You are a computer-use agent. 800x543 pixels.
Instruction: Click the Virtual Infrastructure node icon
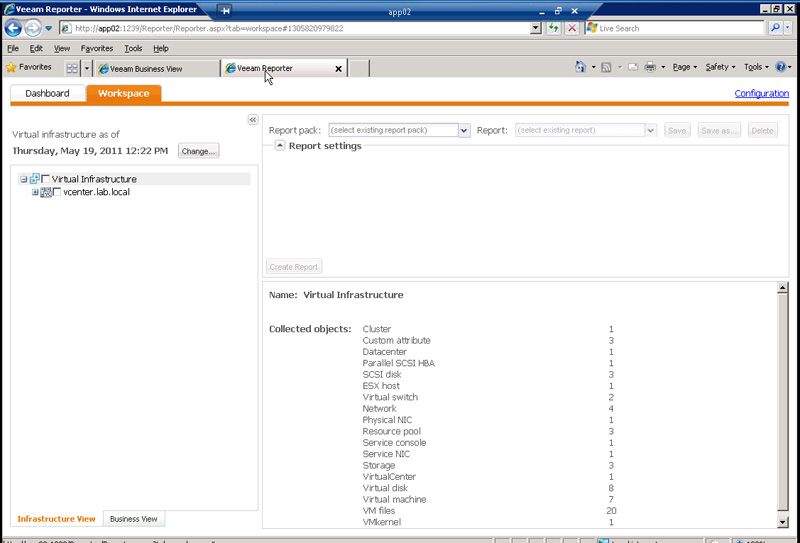pyautogui.click(x=35, y=179)
